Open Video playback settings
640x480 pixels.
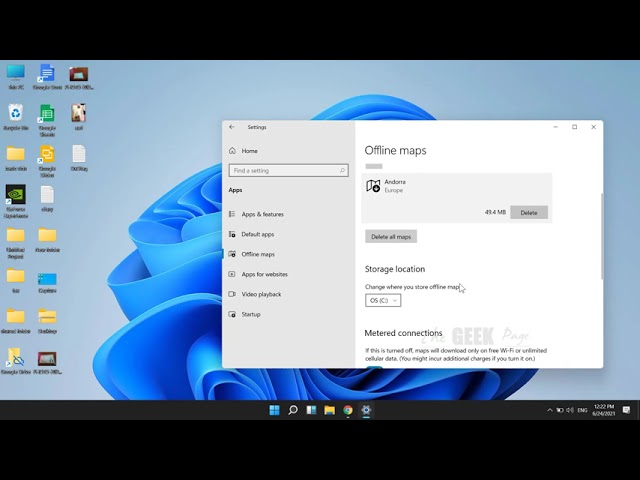(x=261, y=294)
